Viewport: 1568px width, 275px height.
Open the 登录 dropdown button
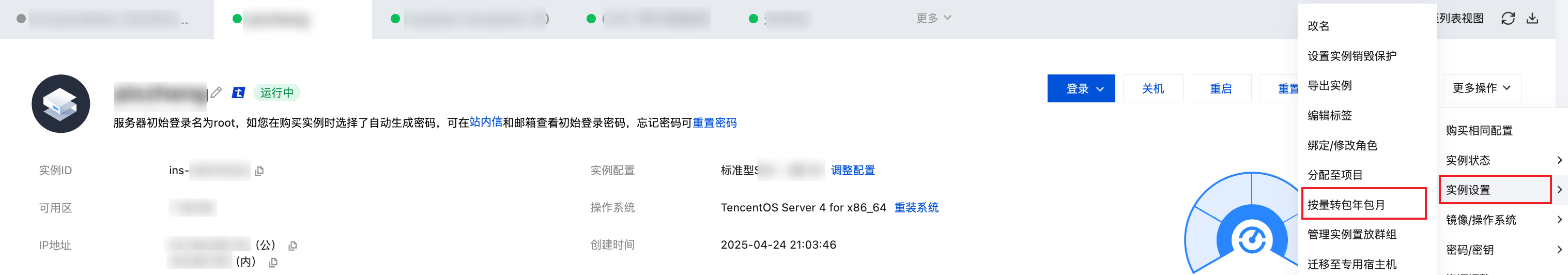coord(1081,88)
